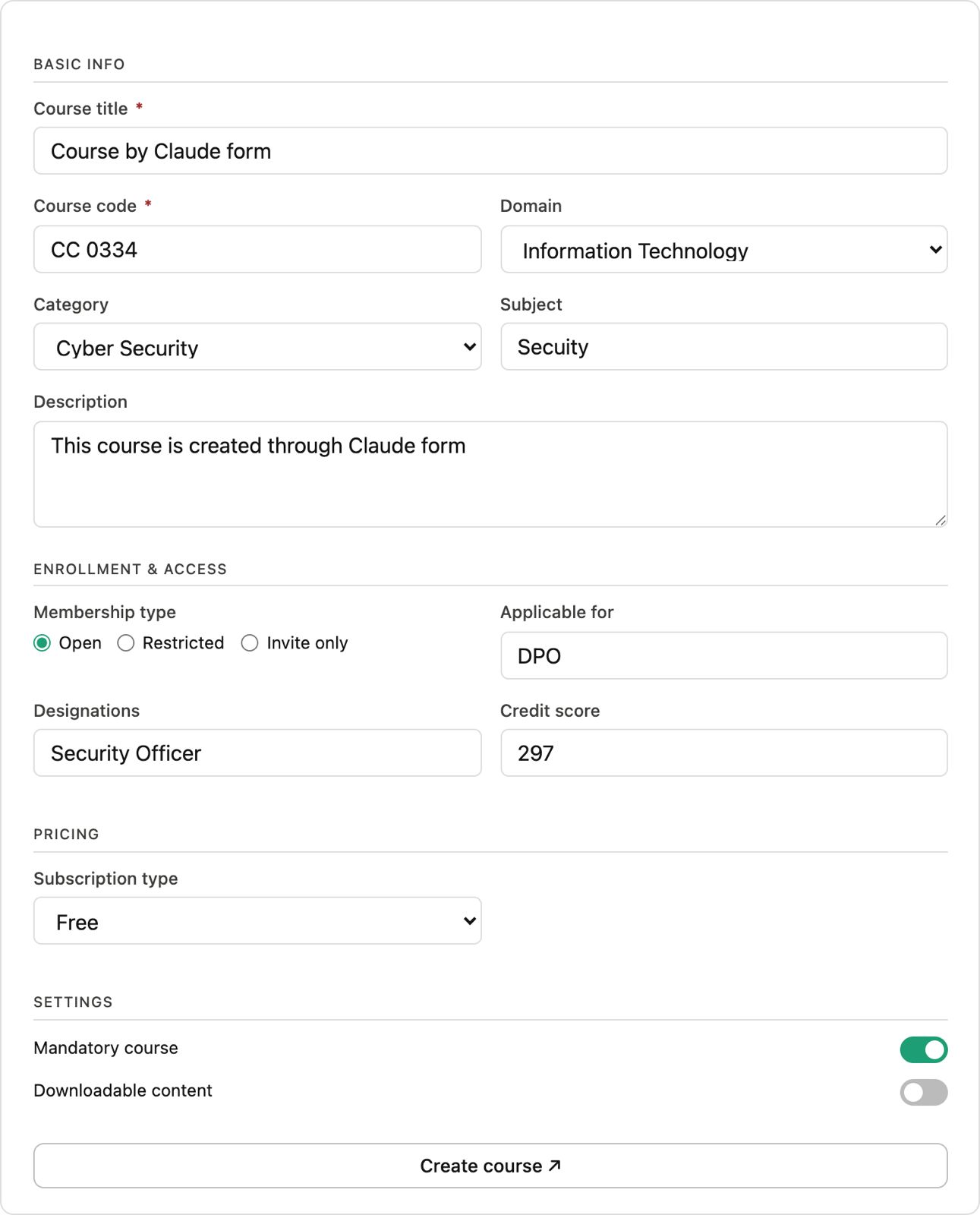Click the Designations label
Screen dimensions: 980x1215
coord(87,711)
